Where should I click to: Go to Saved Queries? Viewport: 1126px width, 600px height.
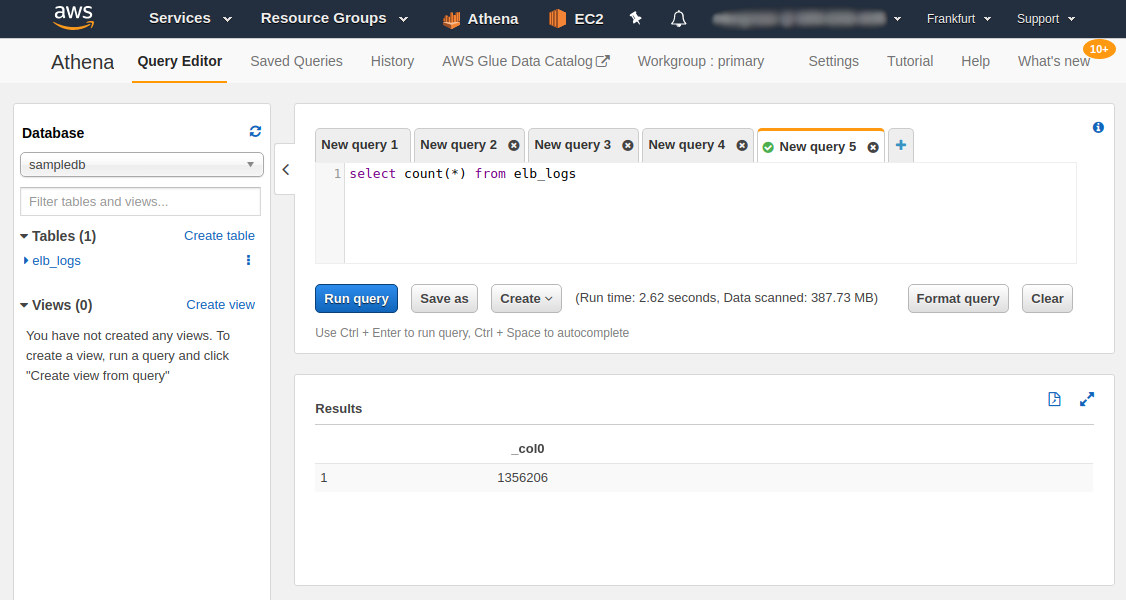tap(296, 61)
